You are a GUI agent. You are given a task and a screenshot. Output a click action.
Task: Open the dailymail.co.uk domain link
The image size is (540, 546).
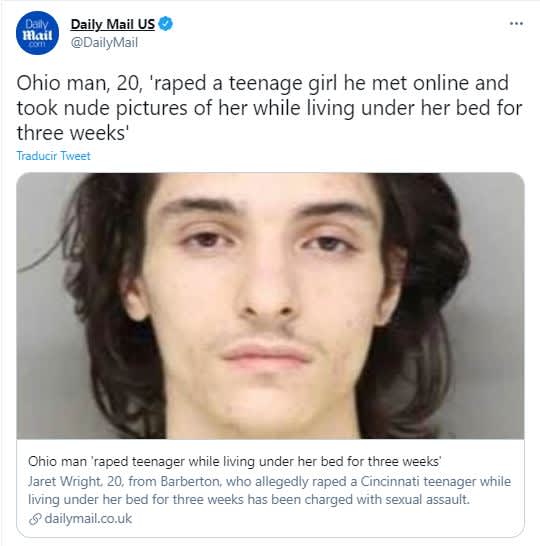pos(88,518)
